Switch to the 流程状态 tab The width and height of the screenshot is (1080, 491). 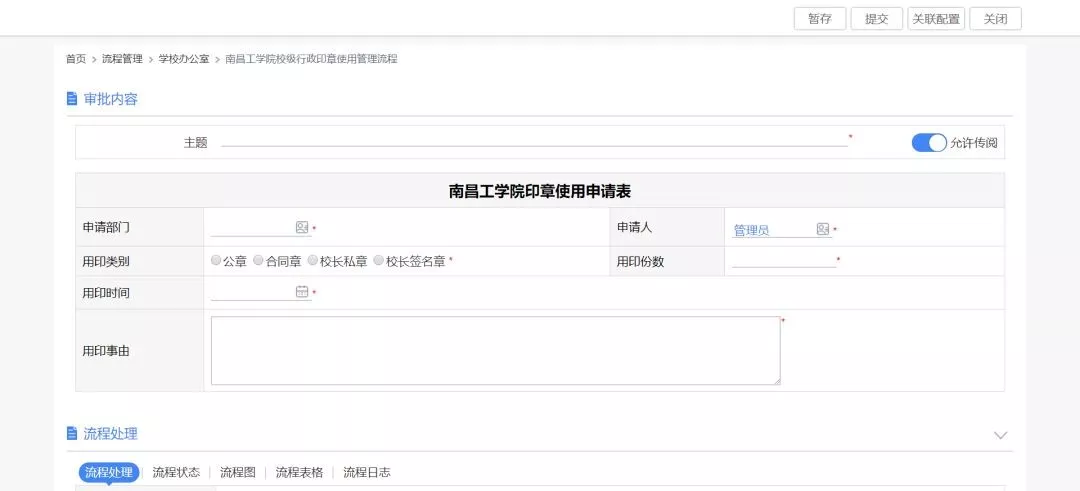[176, 472]
